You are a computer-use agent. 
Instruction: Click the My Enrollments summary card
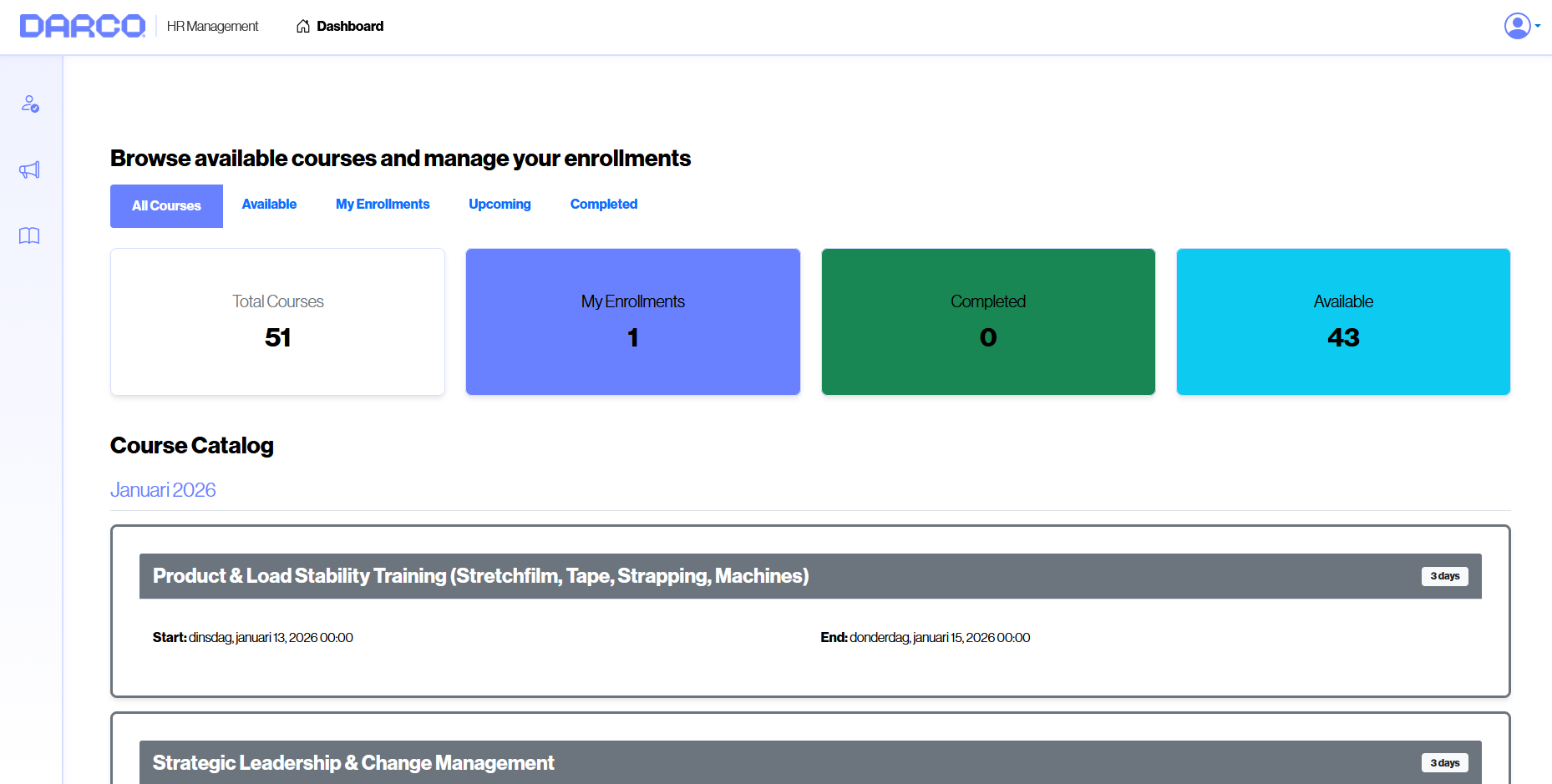(632, 321)
